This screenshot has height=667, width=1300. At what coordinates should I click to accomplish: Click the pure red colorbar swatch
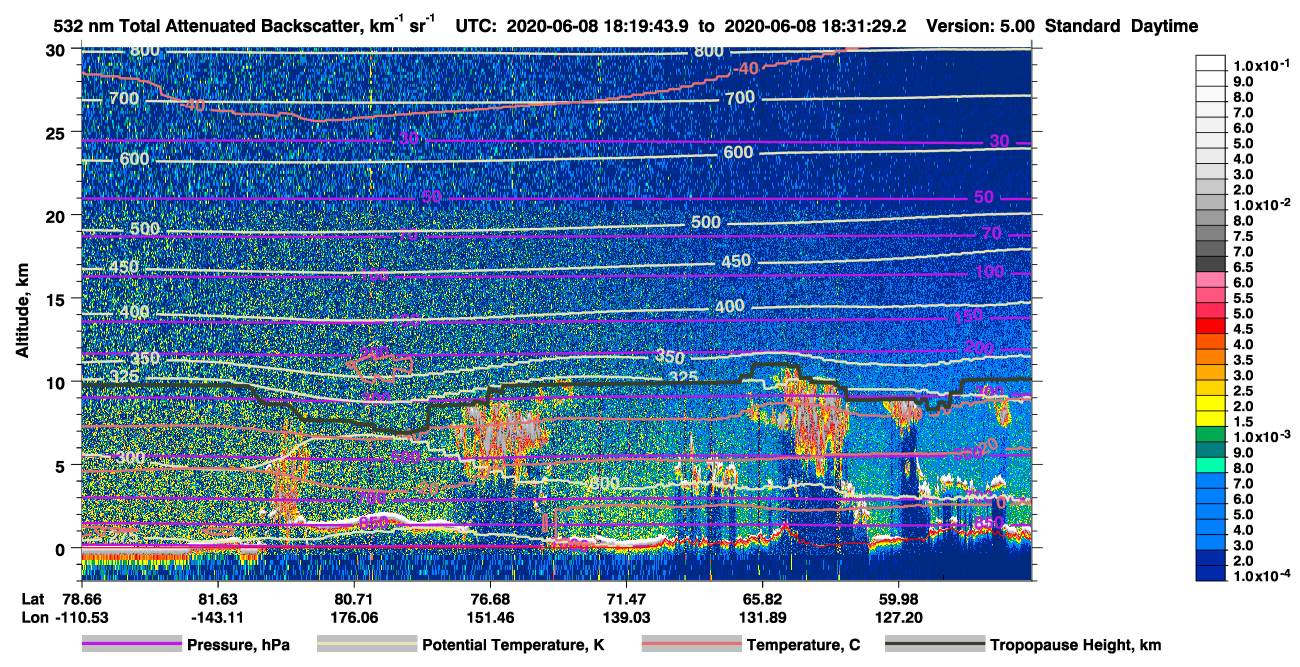[1210, 328]
